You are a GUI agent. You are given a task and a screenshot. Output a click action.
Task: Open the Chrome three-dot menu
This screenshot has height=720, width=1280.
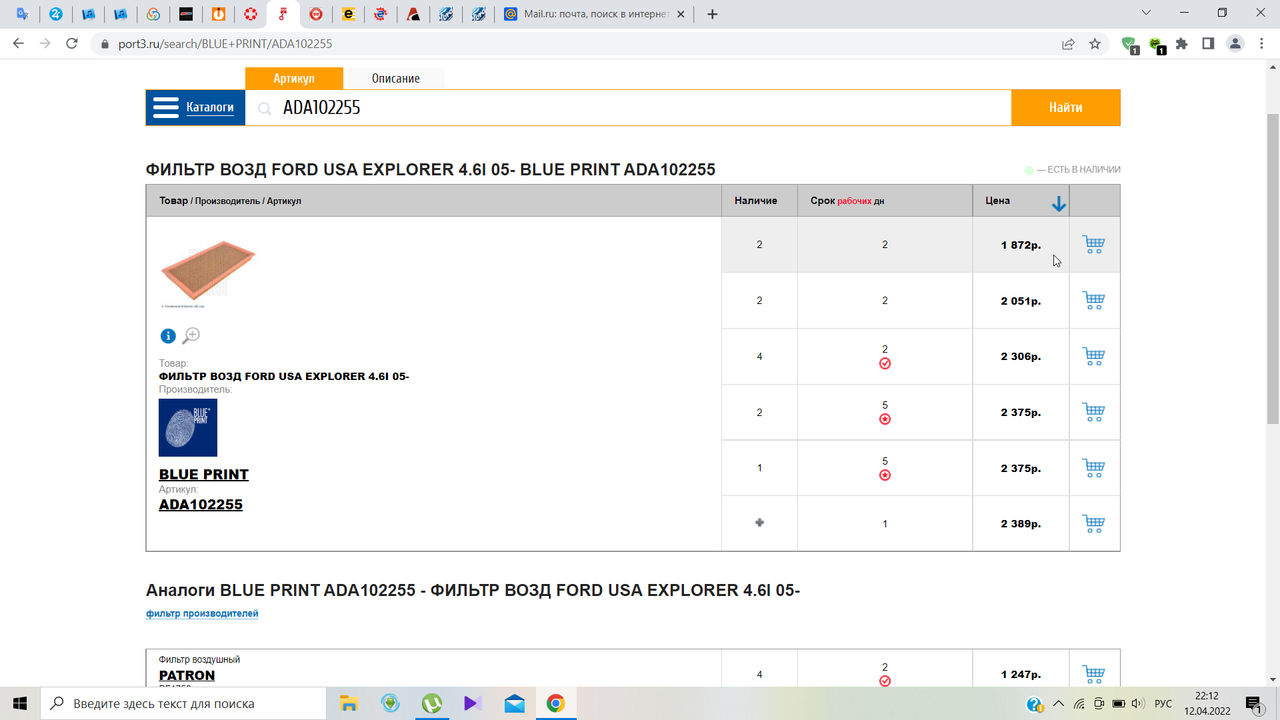(x=1261, y=44)
